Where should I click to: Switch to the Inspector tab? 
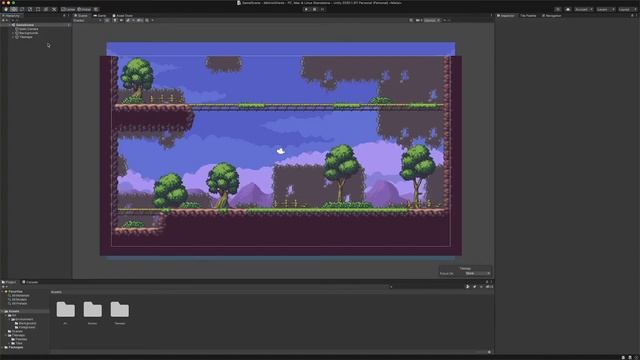click(506, 16)
